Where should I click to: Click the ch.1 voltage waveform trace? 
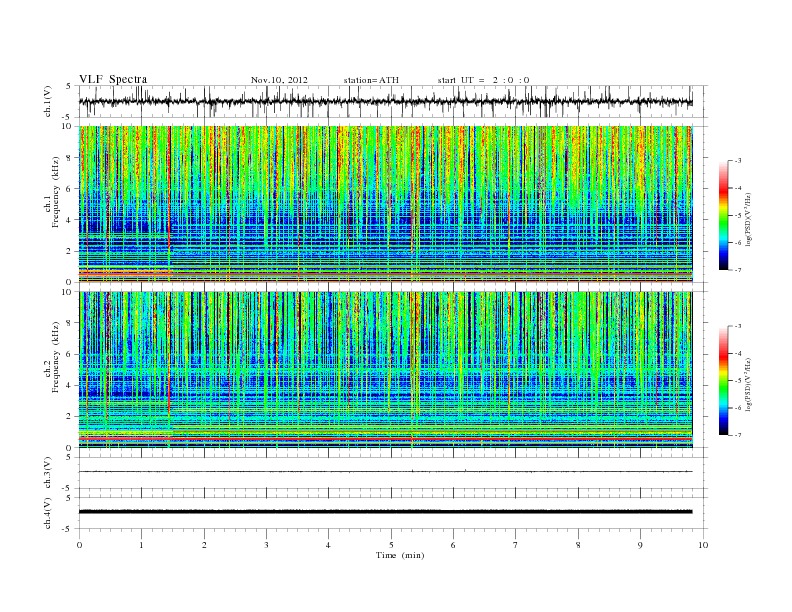(385, 101)
